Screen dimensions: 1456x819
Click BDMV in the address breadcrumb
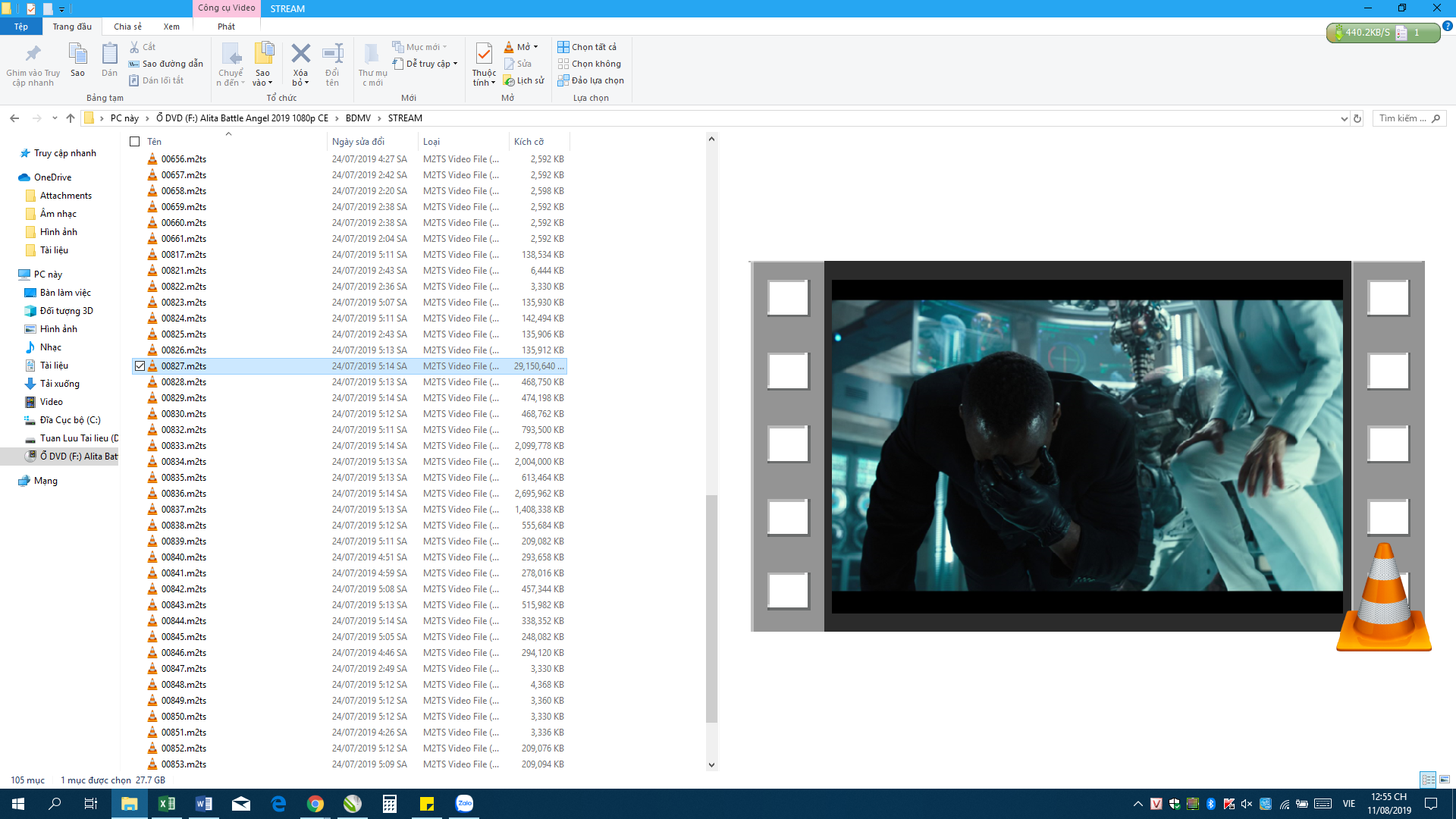[358, 118]
